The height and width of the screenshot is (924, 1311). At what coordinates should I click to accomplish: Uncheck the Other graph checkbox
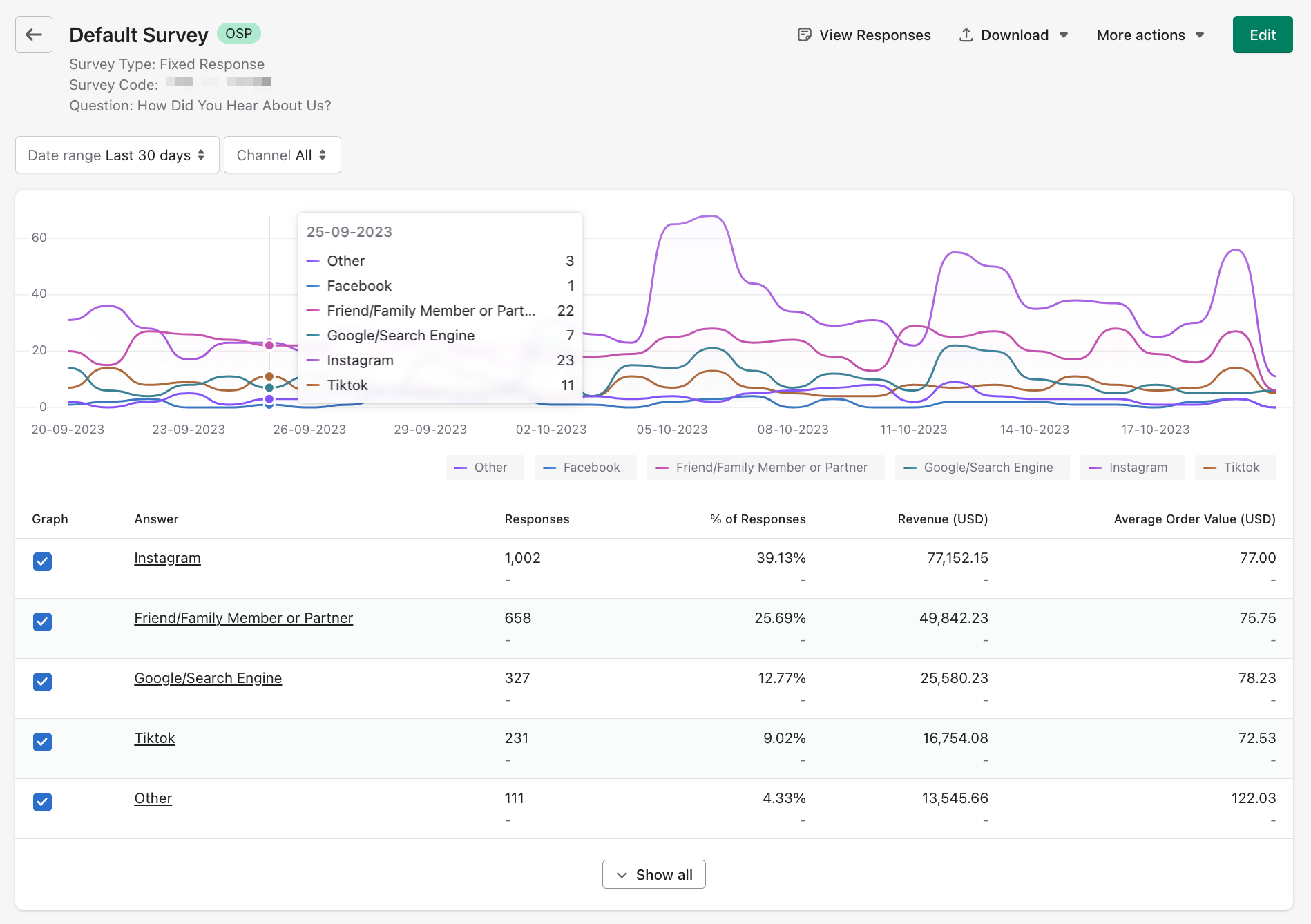click(42, 802)
